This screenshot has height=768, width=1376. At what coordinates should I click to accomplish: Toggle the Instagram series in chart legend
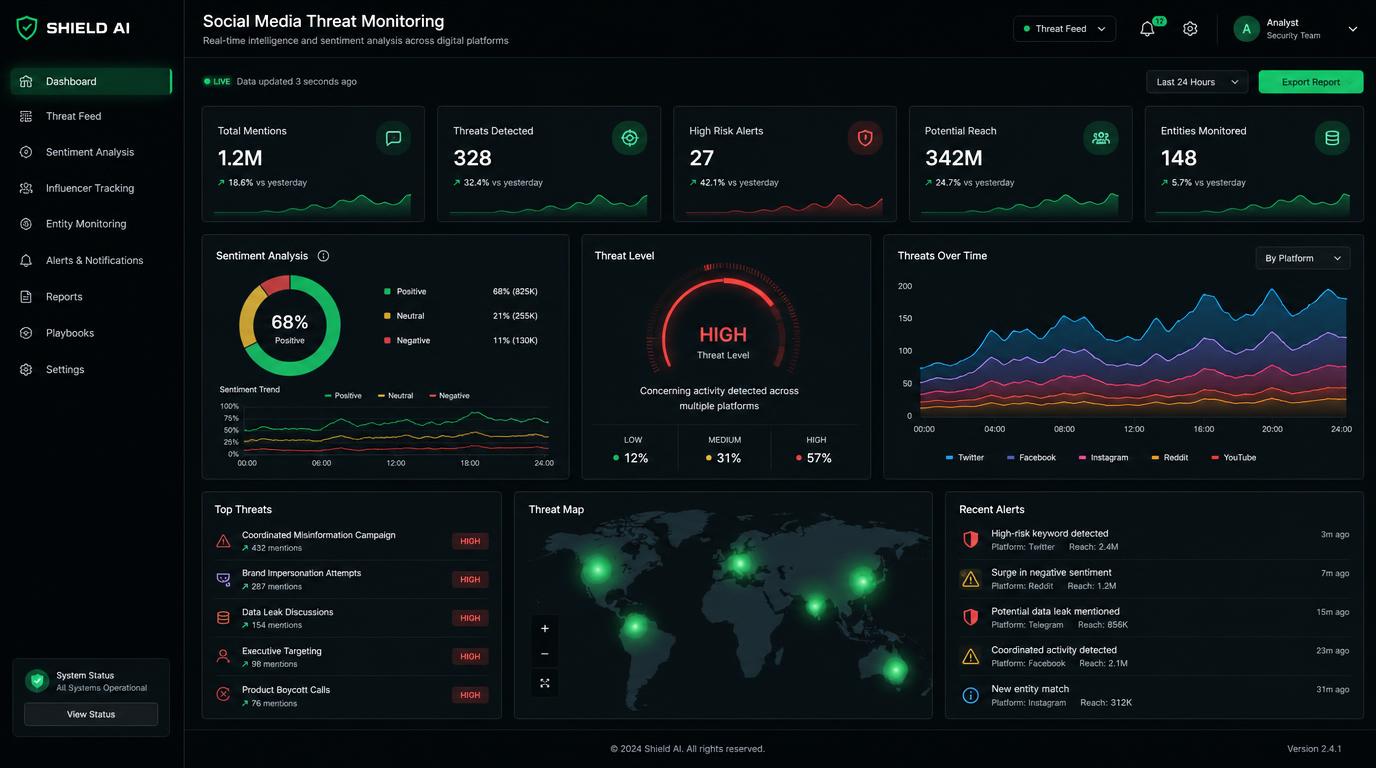[1103, 457]
